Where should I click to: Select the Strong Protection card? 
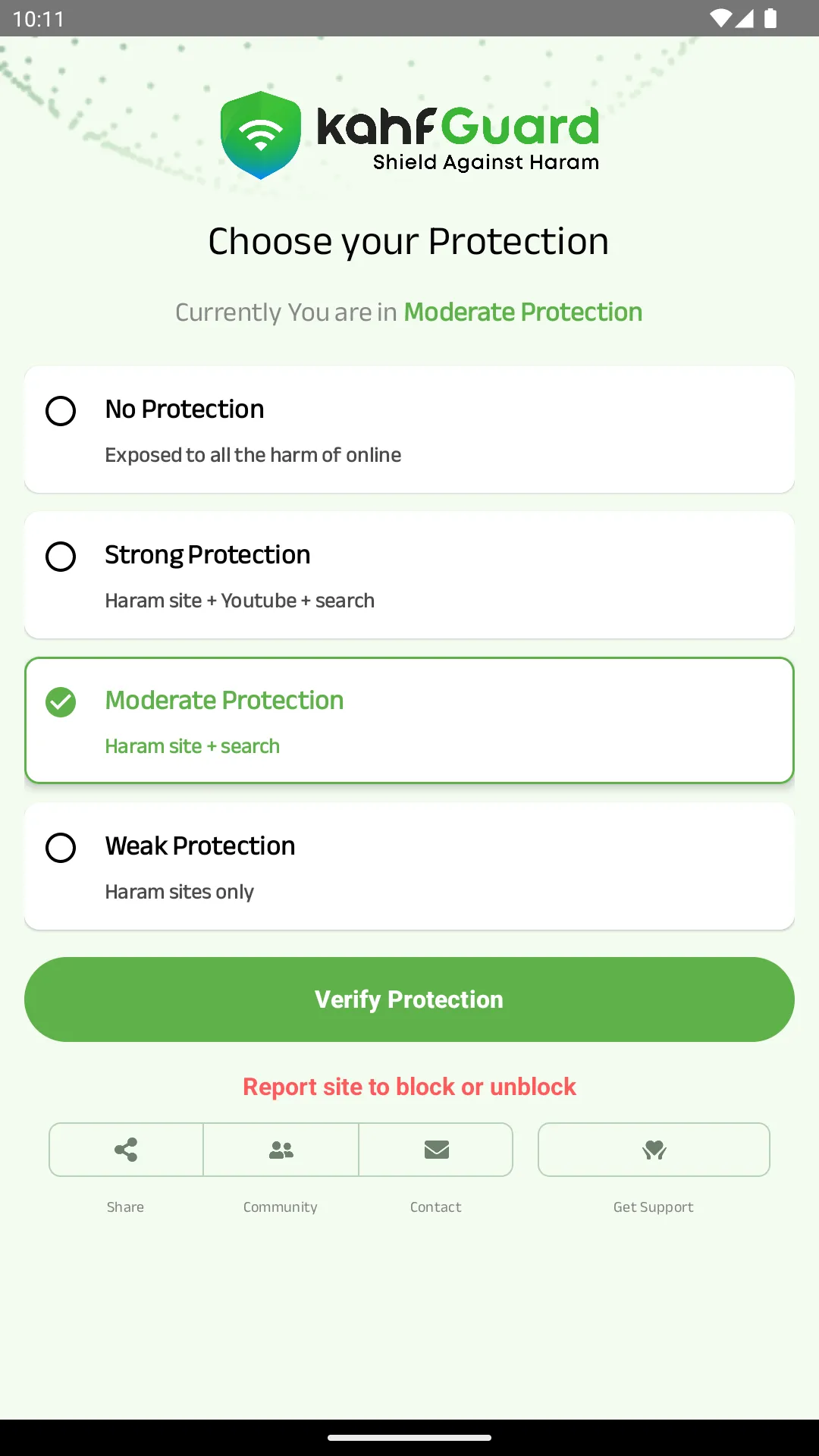[x=409, y=574]
